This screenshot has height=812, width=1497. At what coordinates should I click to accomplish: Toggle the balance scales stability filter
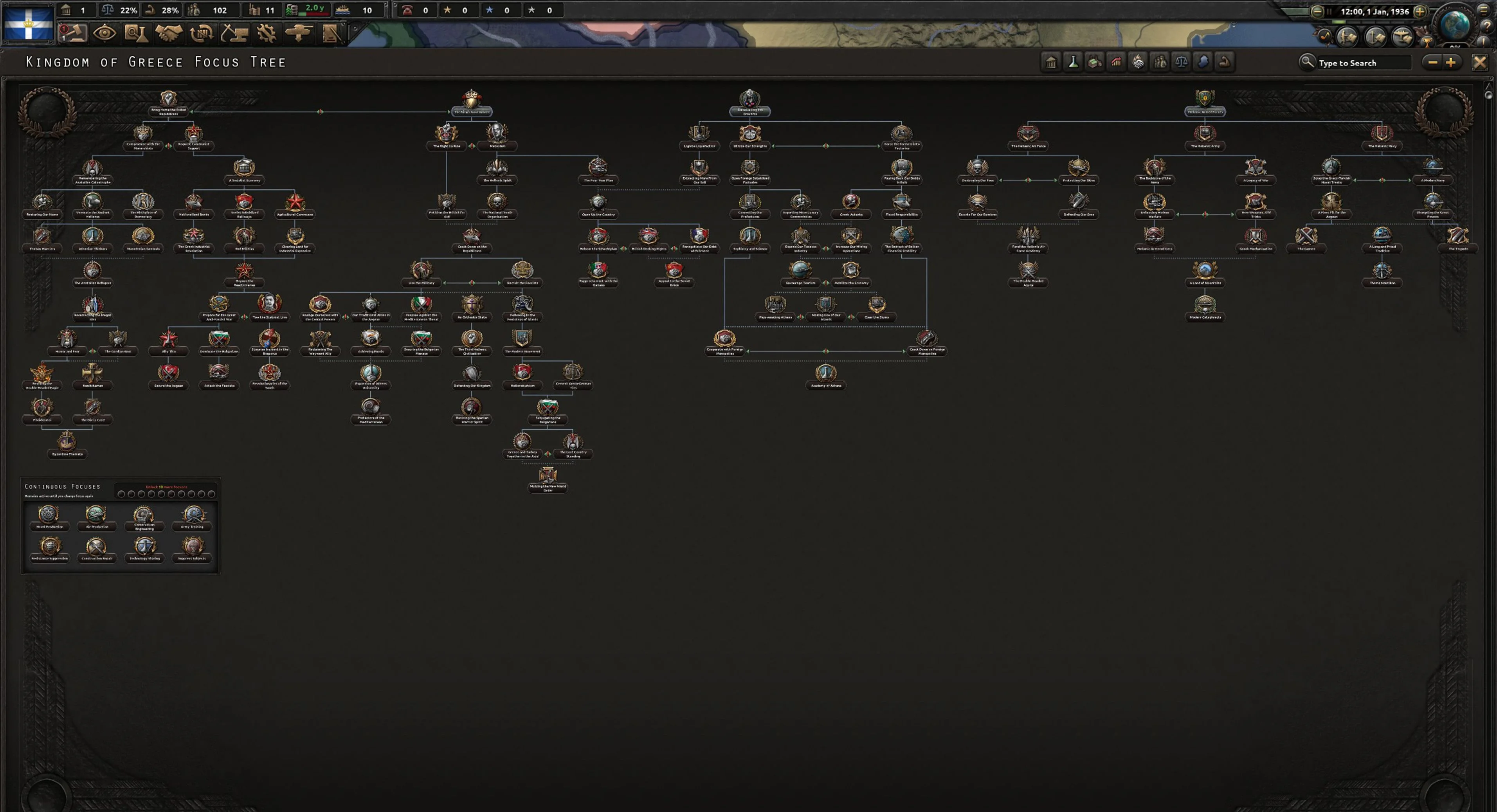point(1182,62)
